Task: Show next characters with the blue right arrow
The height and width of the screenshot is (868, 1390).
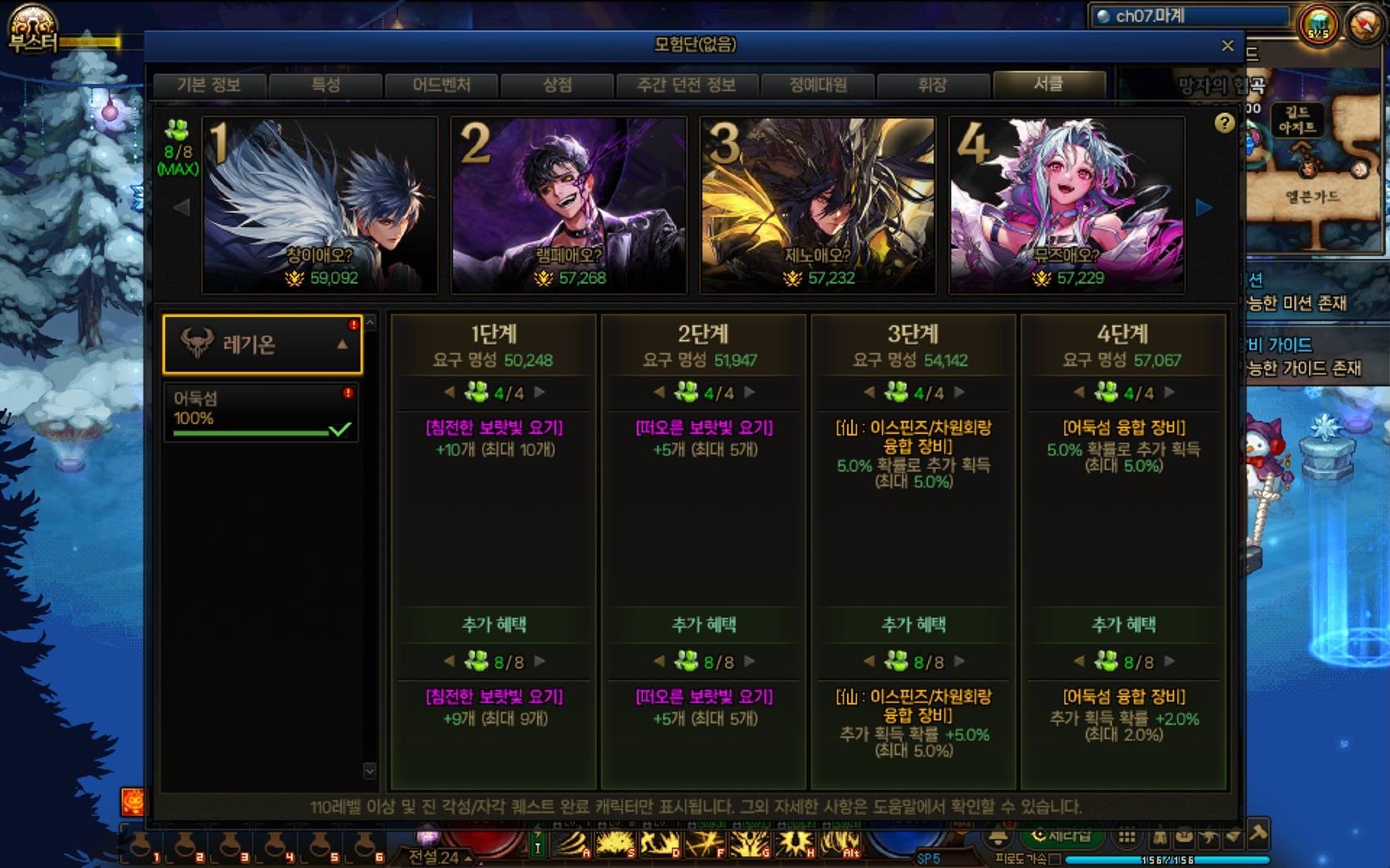Action: point(1204,208)
